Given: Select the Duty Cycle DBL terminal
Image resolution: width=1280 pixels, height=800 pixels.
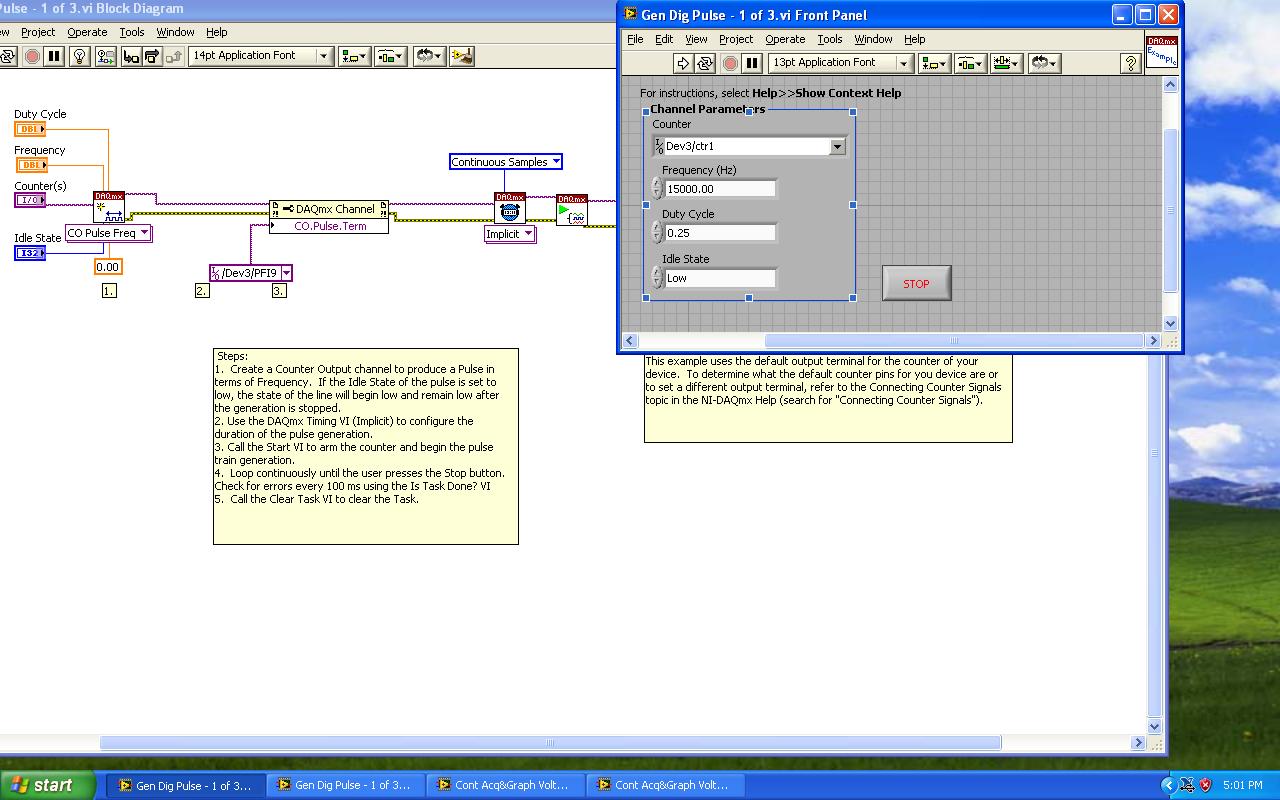Looking at the screenshot, I should pyautogui.click(x=30, y=129).
